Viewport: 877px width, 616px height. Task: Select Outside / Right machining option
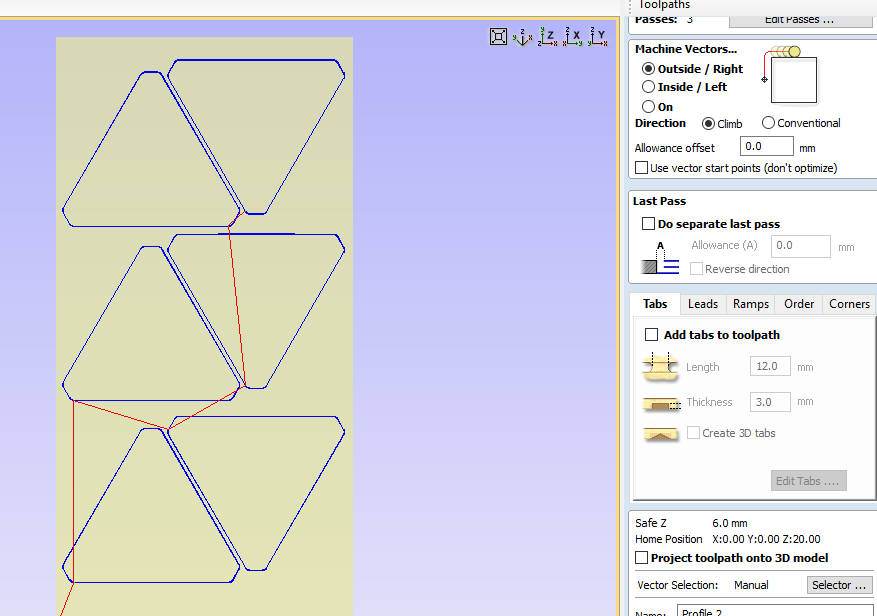648,69
